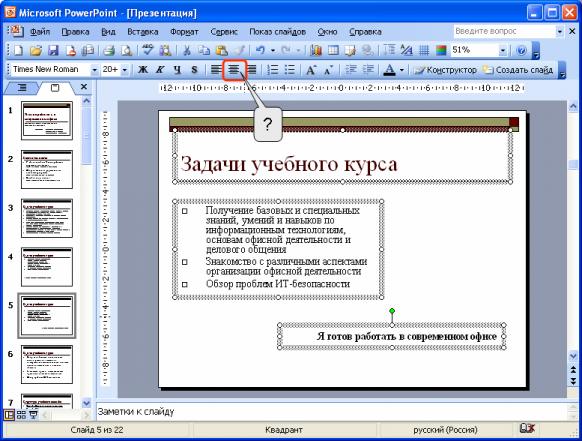The height and width of the screenshot is (441, 582).
Task: Open the Times New Roman font dropdown
Action: (x=94, y=69)
